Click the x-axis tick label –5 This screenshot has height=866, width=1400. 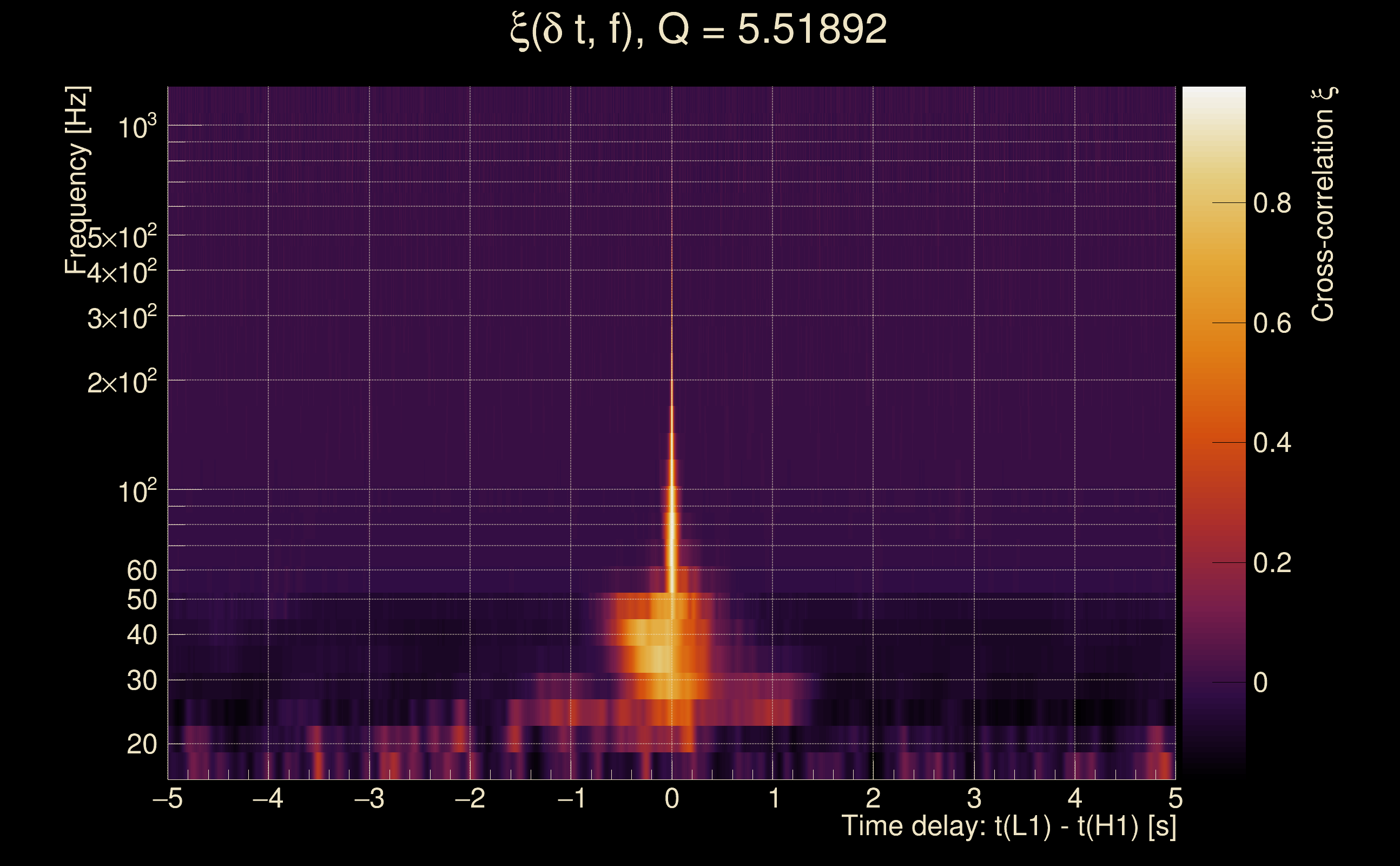pyautogui.click(x=168, y=798)
